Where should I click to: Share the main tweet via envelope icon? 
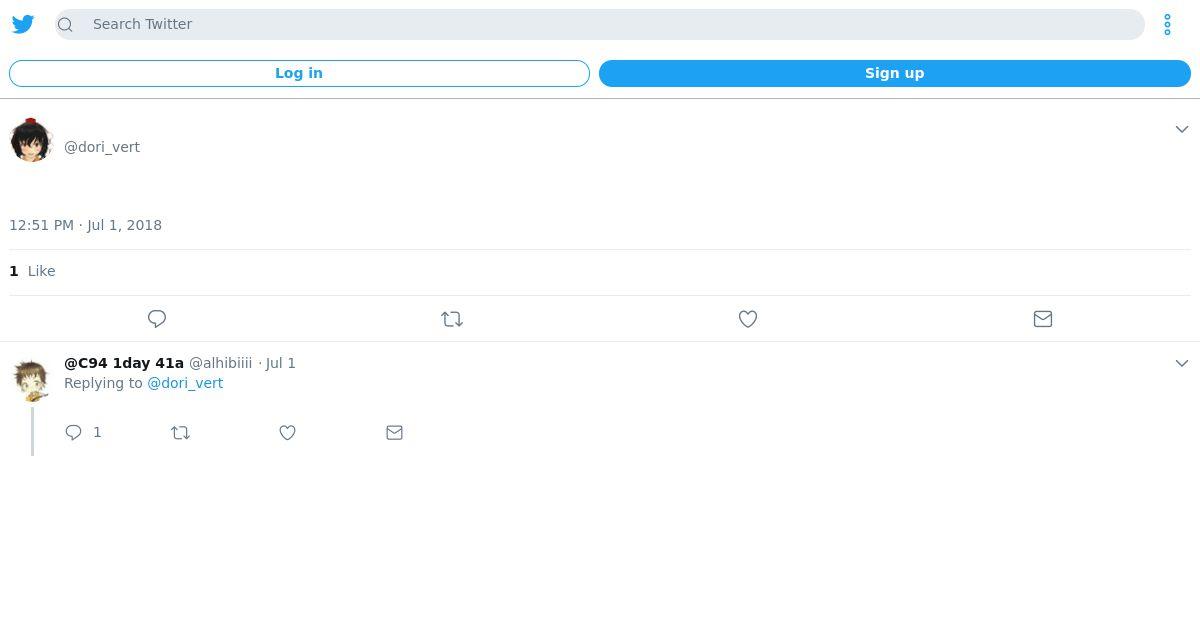point(1043,319)
